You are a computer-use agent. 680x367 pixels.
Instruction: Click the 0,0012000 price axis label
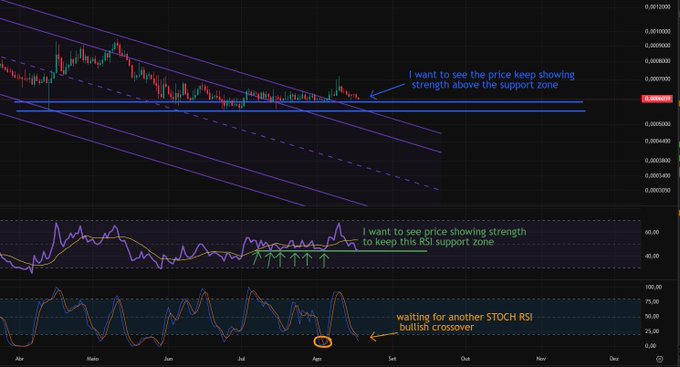(x=657, y=7)
